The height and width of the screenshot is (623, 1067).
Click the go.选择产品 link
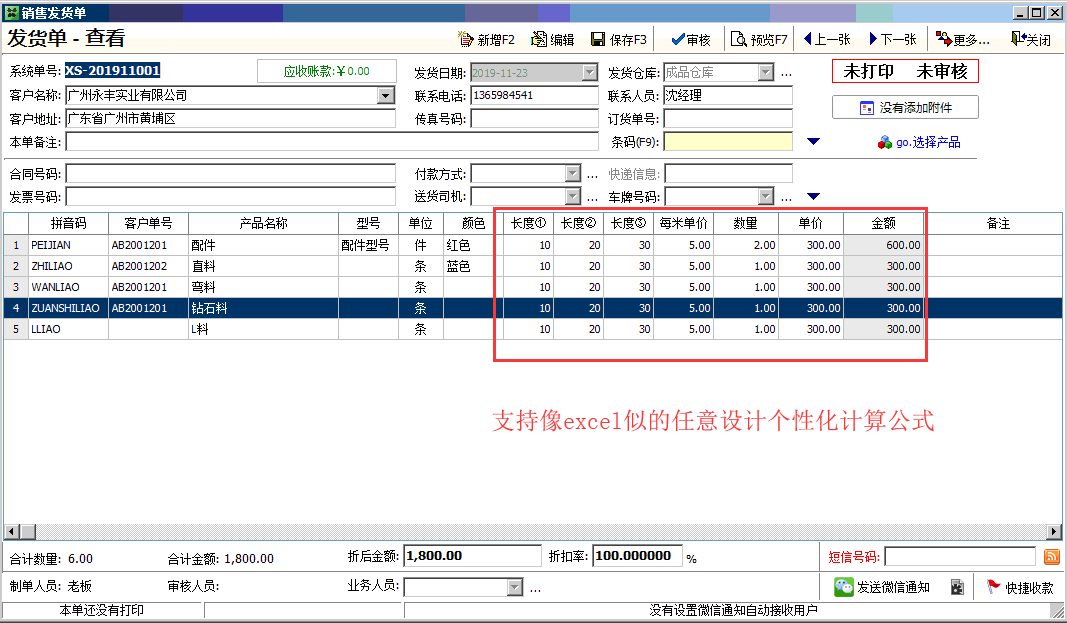coord(919,142)
